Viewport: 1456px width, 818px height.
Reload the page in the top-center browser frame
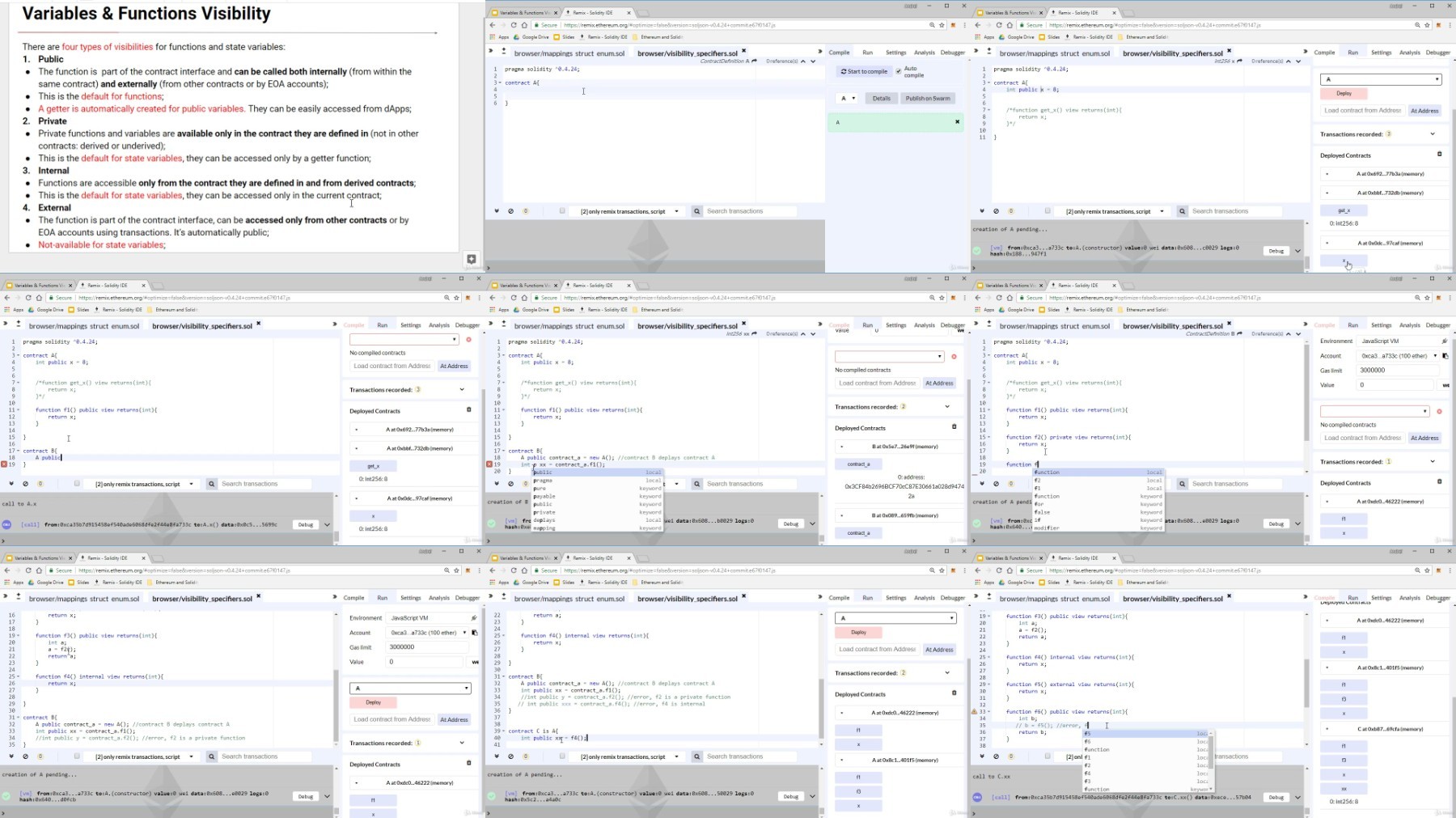514,25
